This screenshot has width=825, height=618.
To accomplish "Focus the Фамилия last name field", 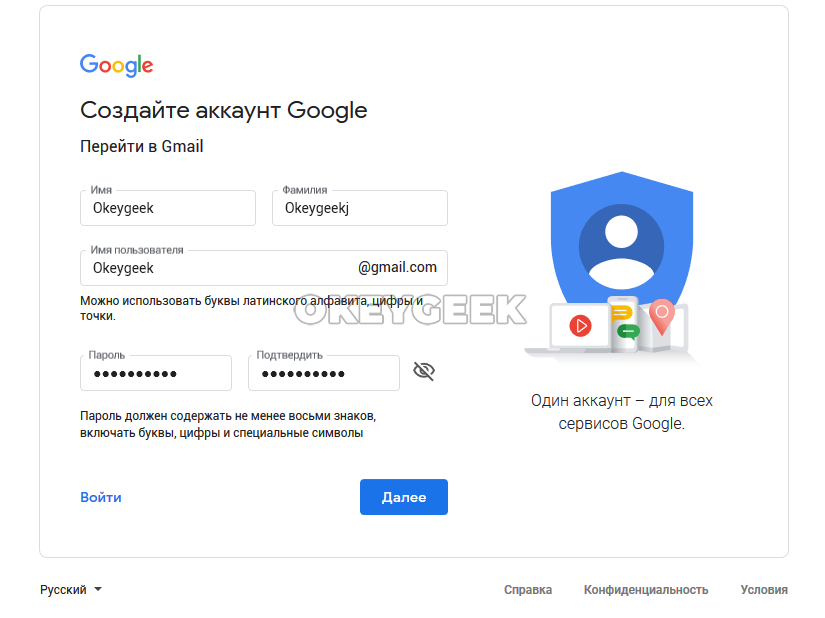I will click(x=360, y=208).
